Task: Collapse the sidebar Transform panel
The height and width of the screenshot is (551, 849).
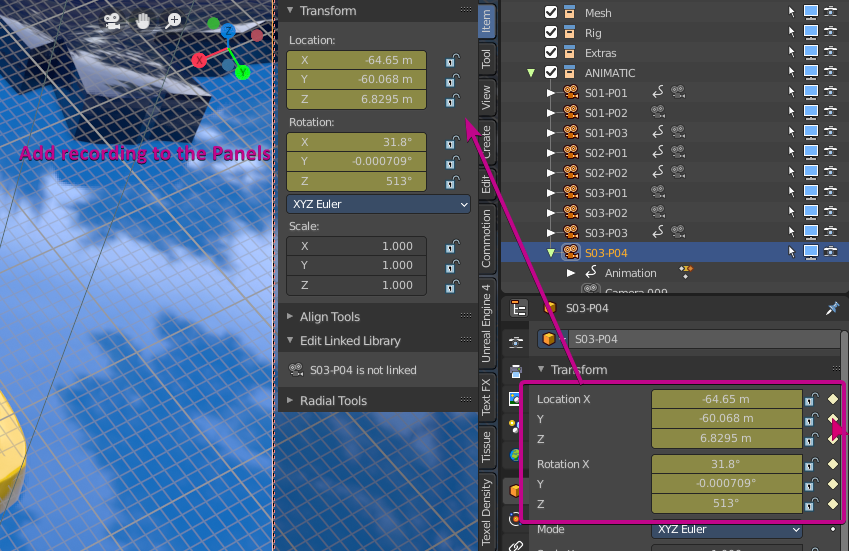Action: pyautogui.click(x=290, y=10)
